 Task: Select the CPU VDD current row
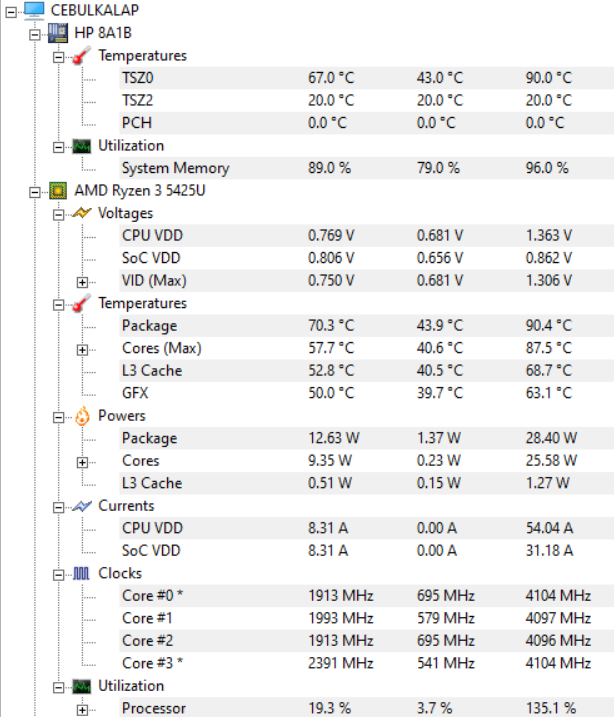367,529
